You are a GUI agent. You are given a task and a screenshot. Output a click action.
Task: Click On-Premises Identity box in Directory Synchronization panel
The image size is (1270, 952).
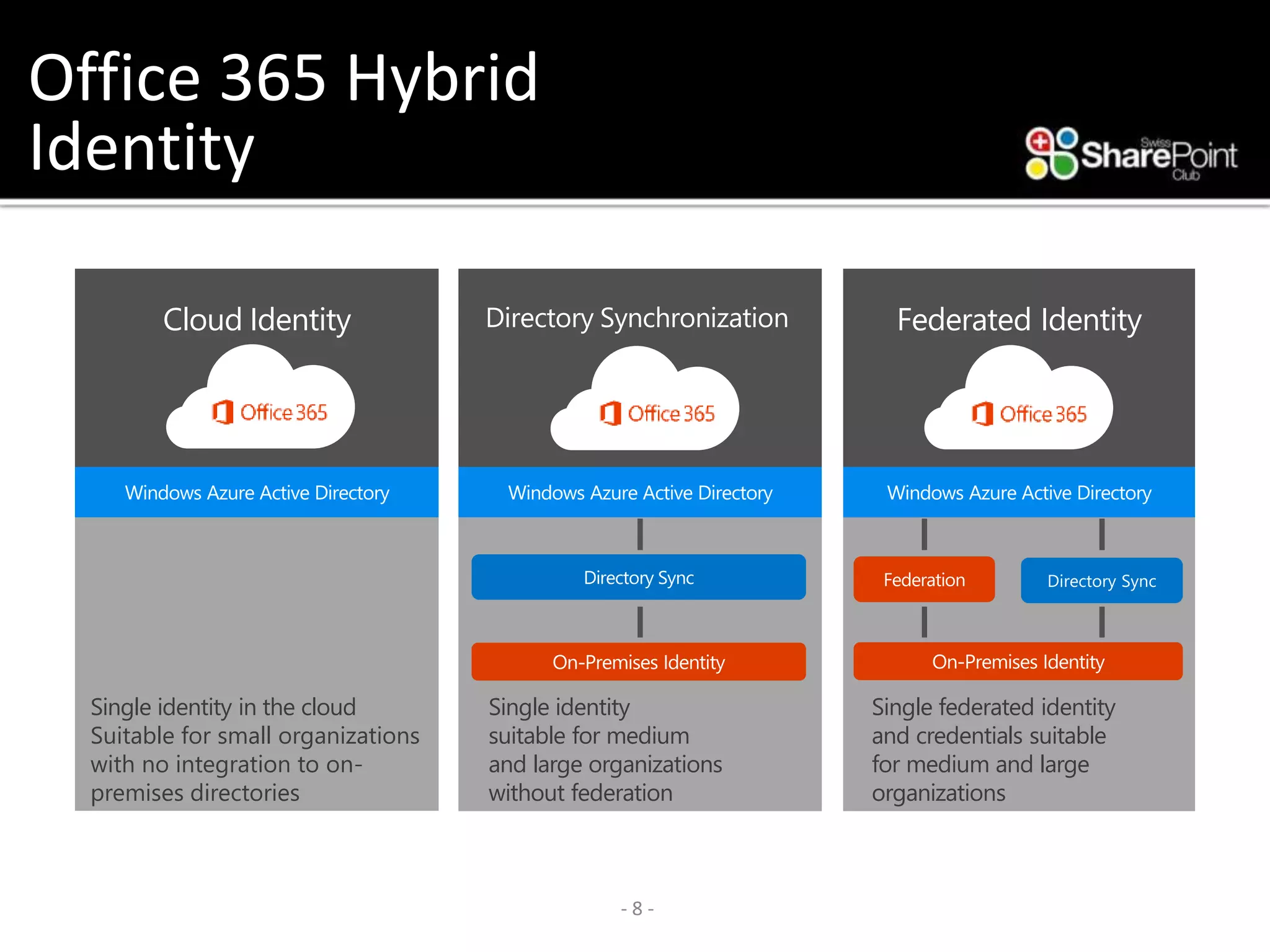point(639,662)
